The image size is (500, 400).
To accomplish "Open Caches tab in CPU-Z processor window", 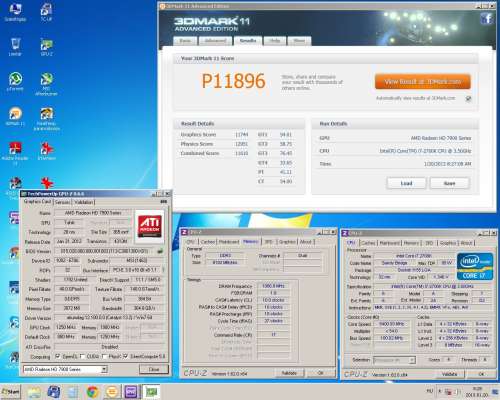I will (368, 243).
